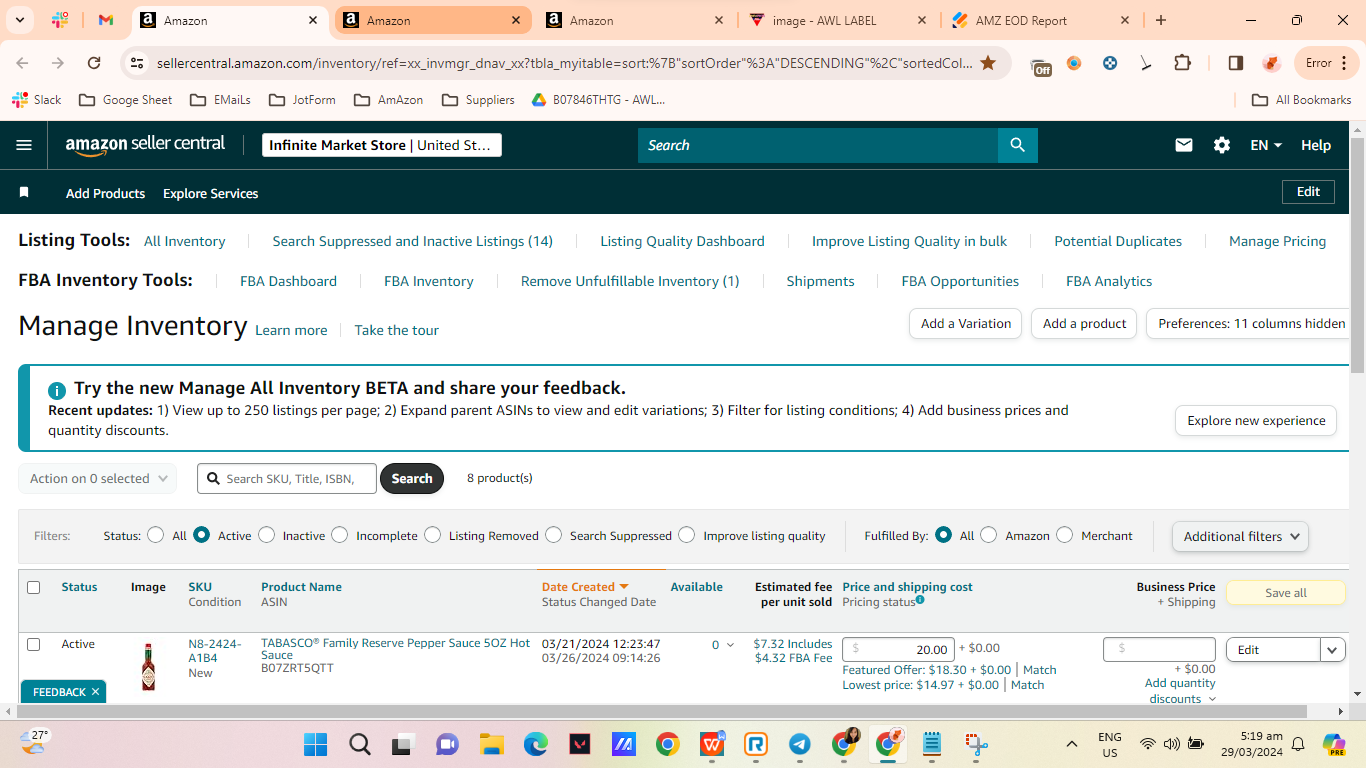Click the Add a Variation button
Image resolution: width=1366 pixels, height=768 pixels.
pyautogui.click(x=965, y=323)
